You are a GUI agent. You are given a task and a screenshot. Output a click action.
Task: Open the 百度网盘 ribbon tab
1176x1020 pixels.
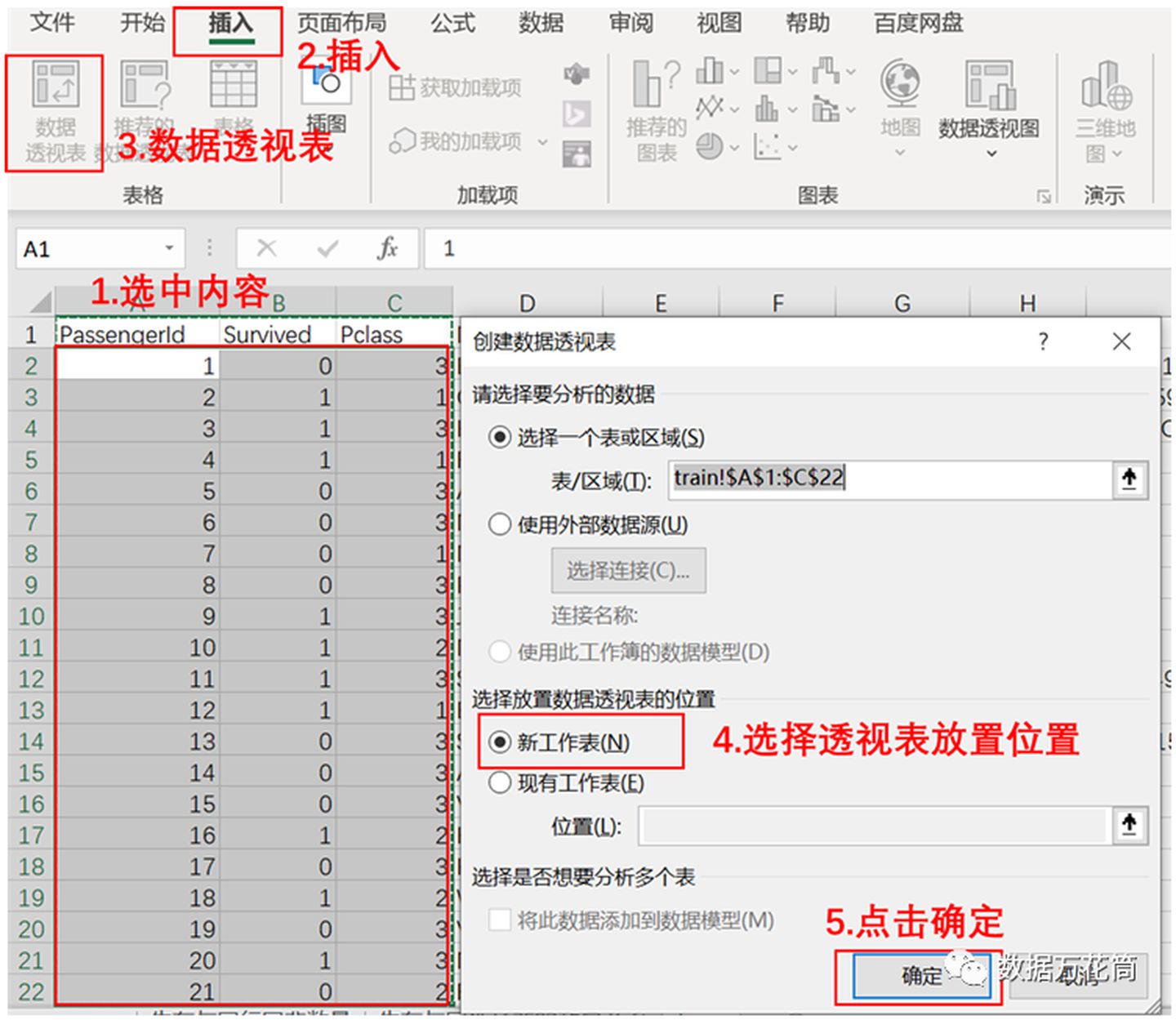pyautogui.click(x=918, y=24)
